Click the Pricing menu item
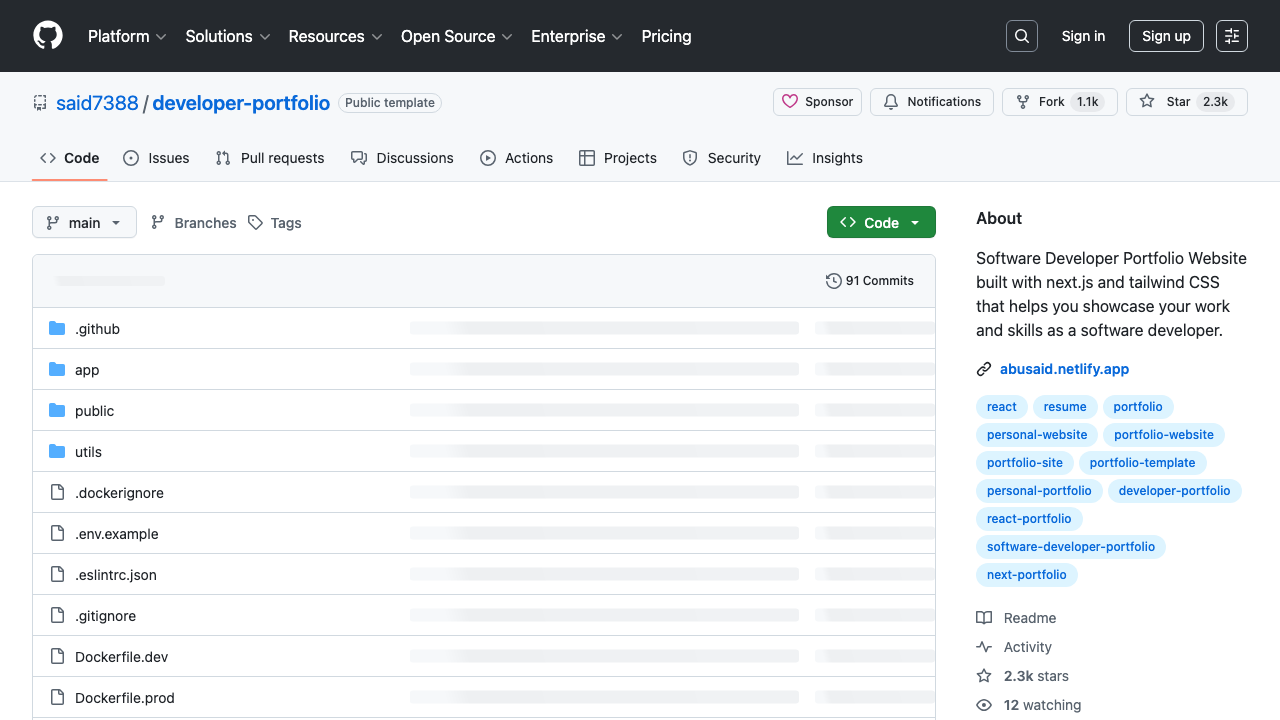Screen dimensions: 1280x720 coord(666,36)
